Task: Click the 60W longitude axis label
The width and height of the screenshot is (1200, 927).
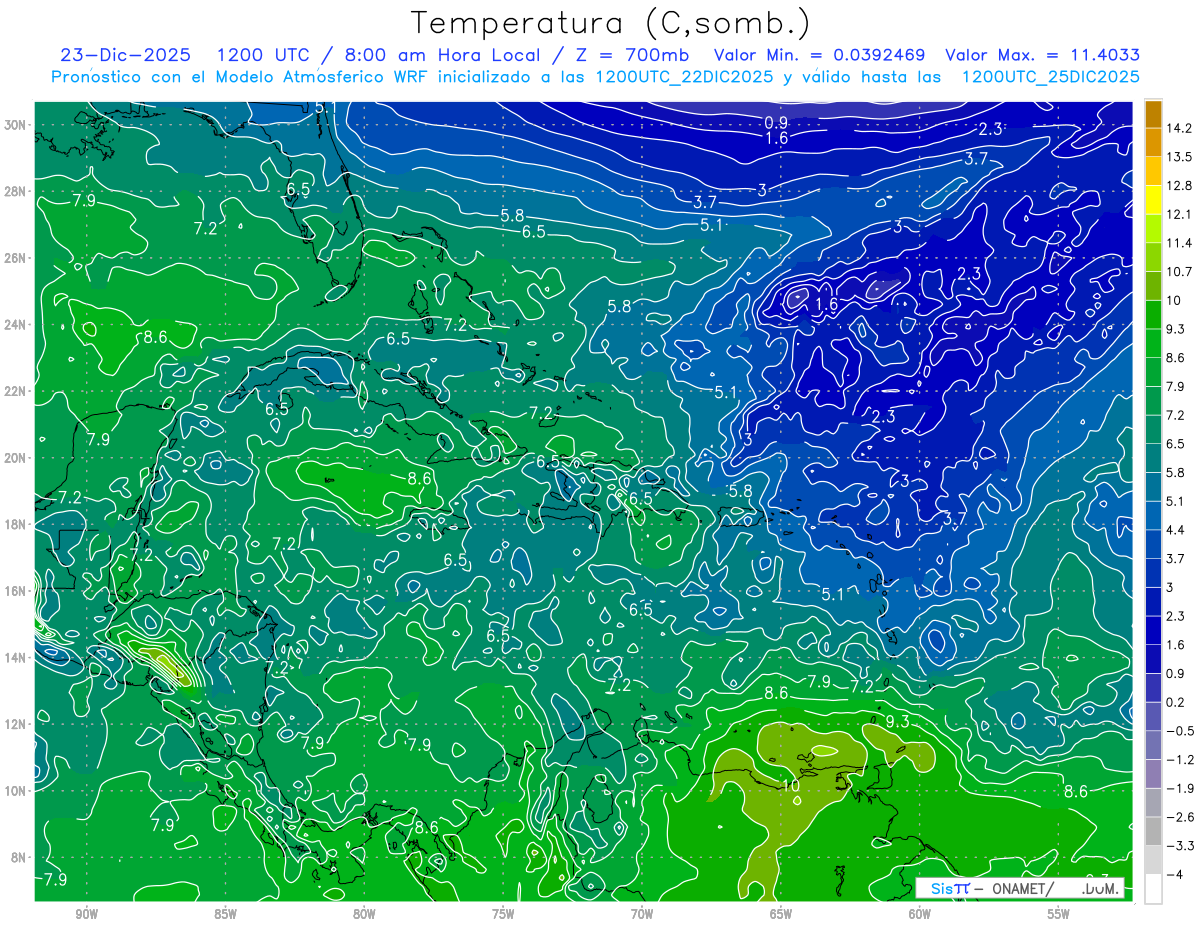Action: pos(920,915)
